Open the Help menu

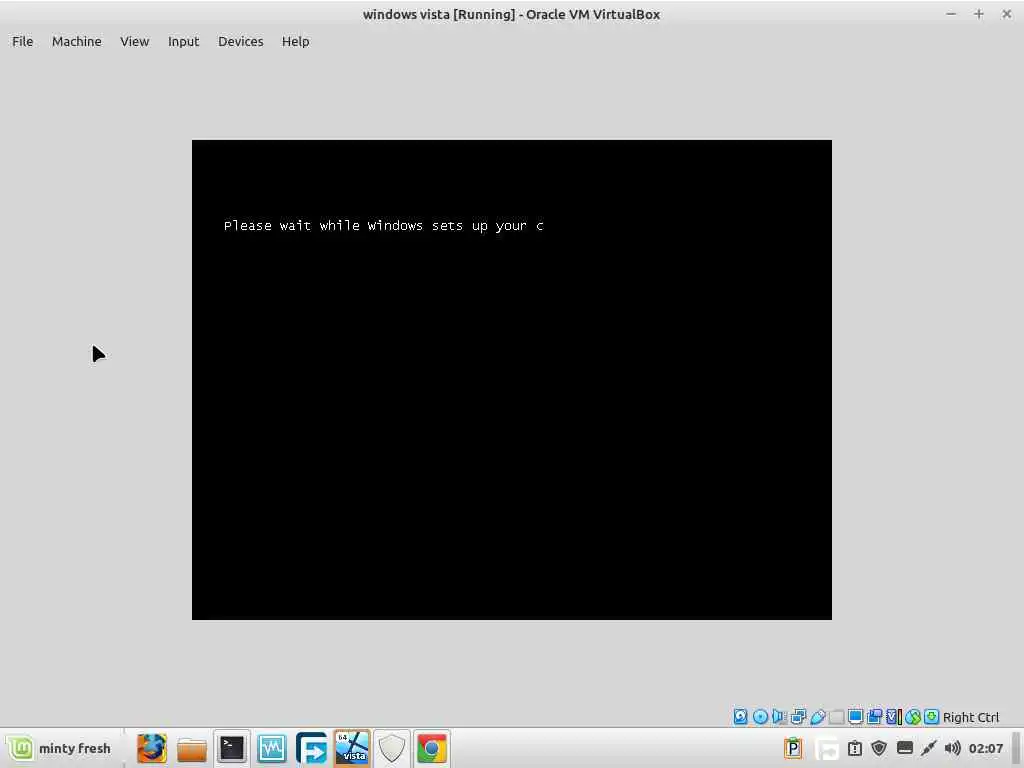point(295,41)
